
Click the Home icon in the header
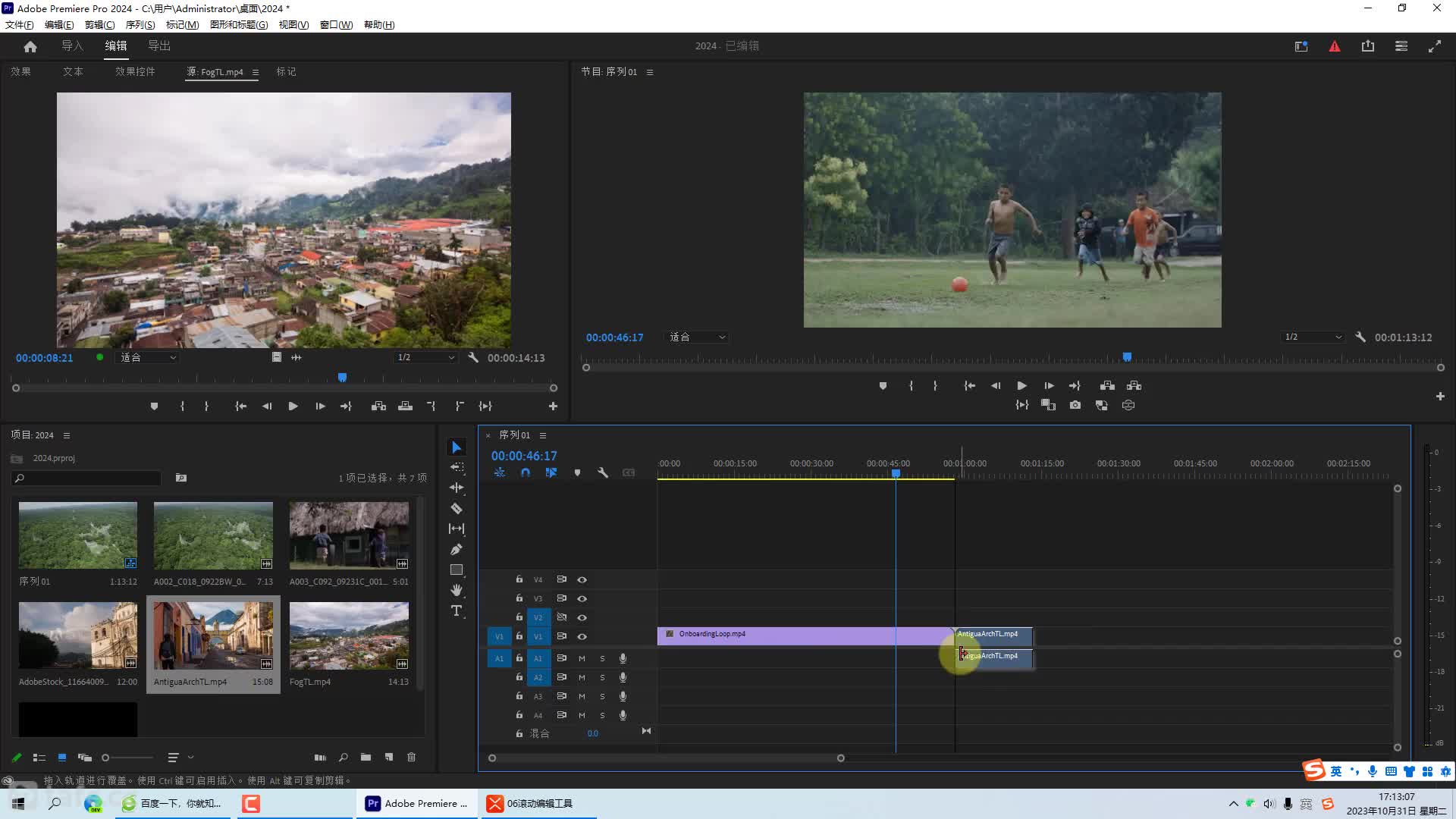click(30, 46)
